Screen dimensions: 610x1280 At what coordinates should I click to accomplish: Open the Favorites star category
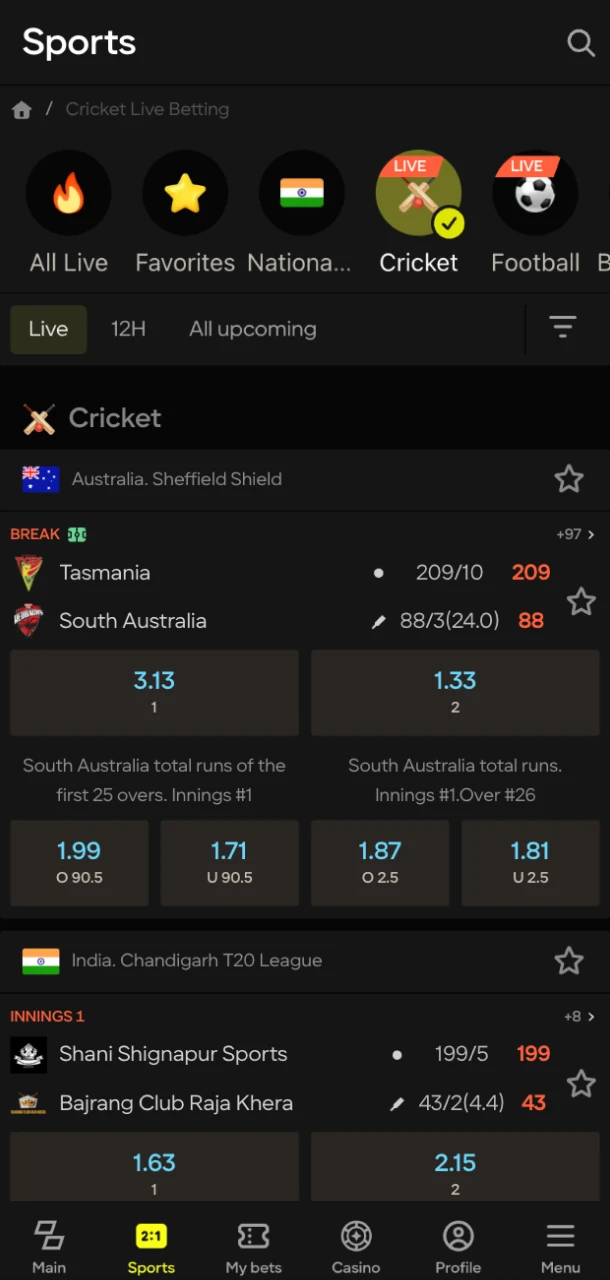pos(185,193)
